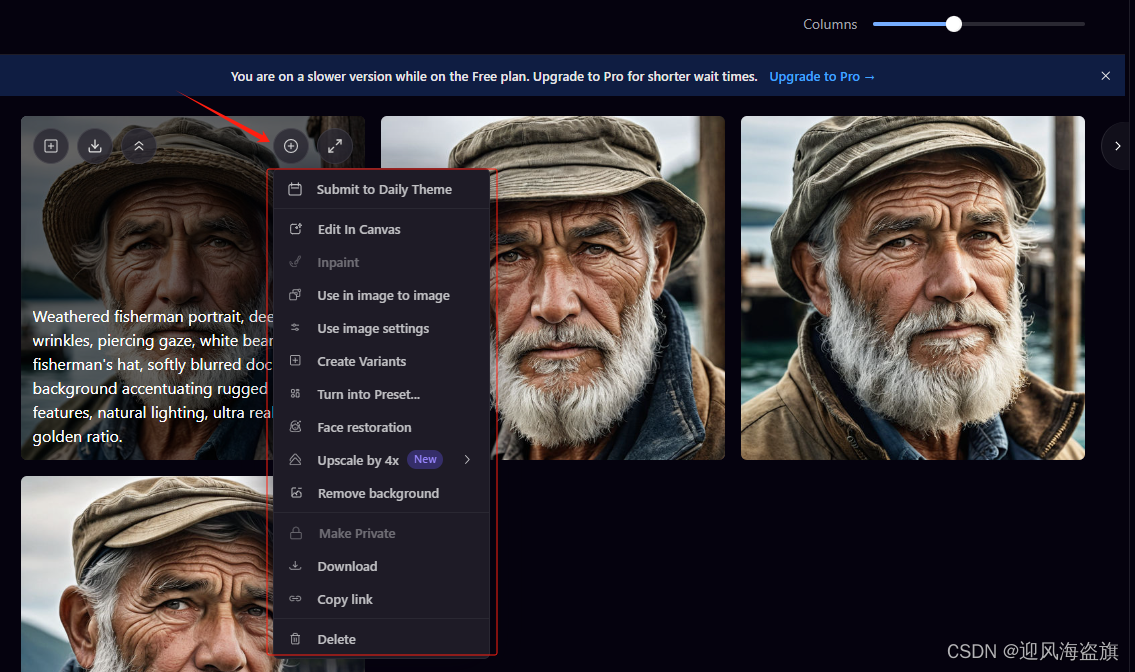
Task: Choose Use in image to image
Action: [x=381, y=295]
